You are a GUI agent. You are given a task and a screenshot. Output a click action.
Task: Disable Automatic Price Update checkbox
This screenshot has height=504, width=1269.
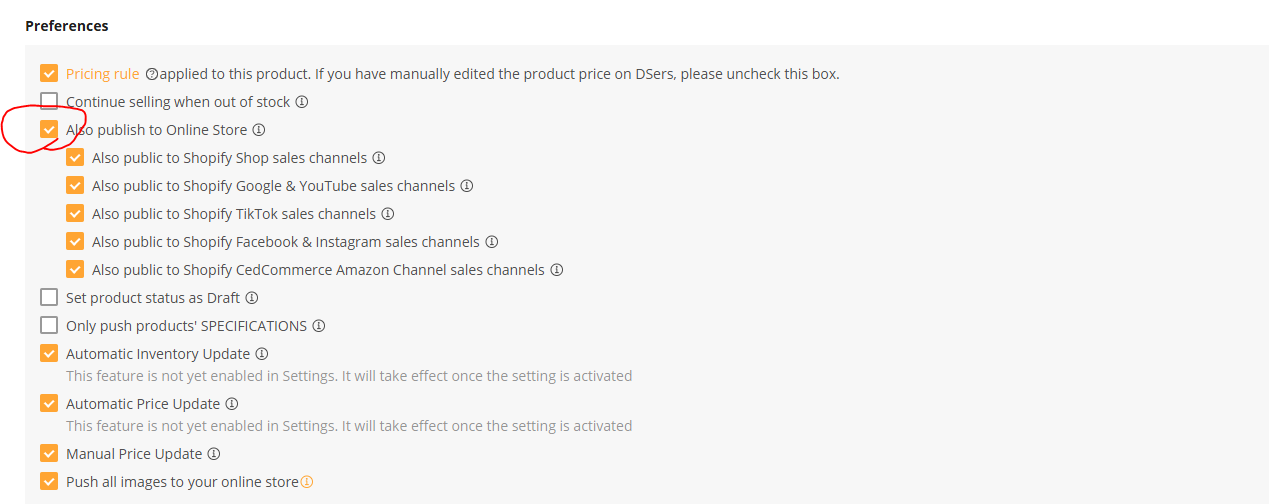coord(49,403)
